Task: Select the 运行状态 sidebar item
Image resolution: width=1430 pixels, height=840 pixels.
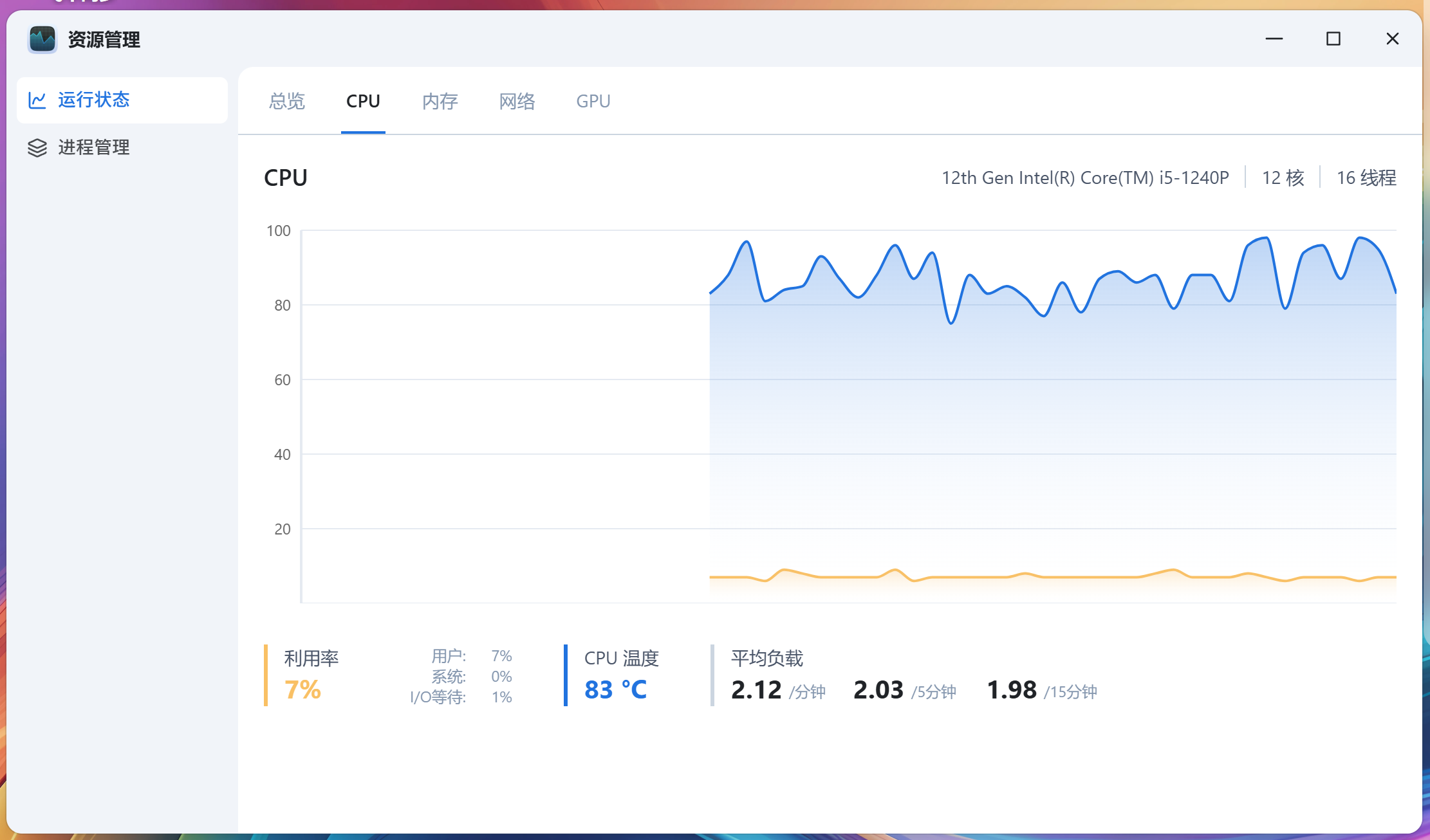Action: (x=94, y=100)
